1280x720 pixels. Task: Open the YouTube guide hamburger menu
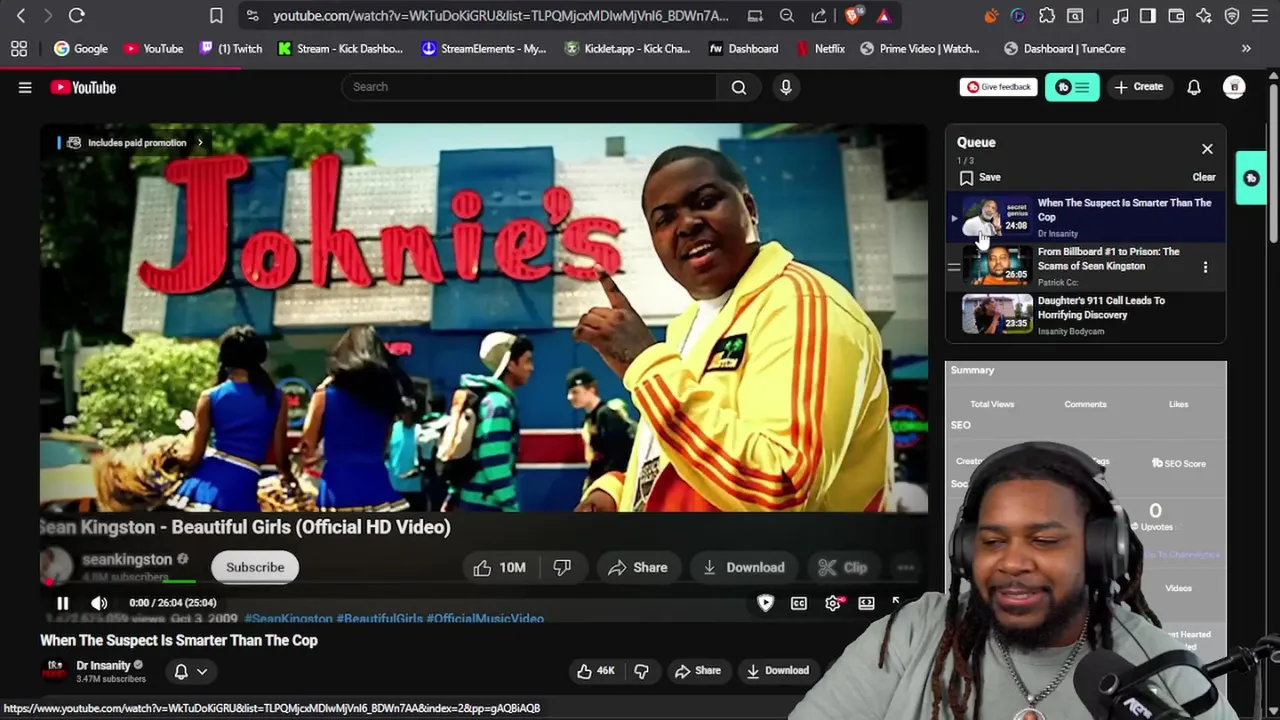click(x=25, y=88)
